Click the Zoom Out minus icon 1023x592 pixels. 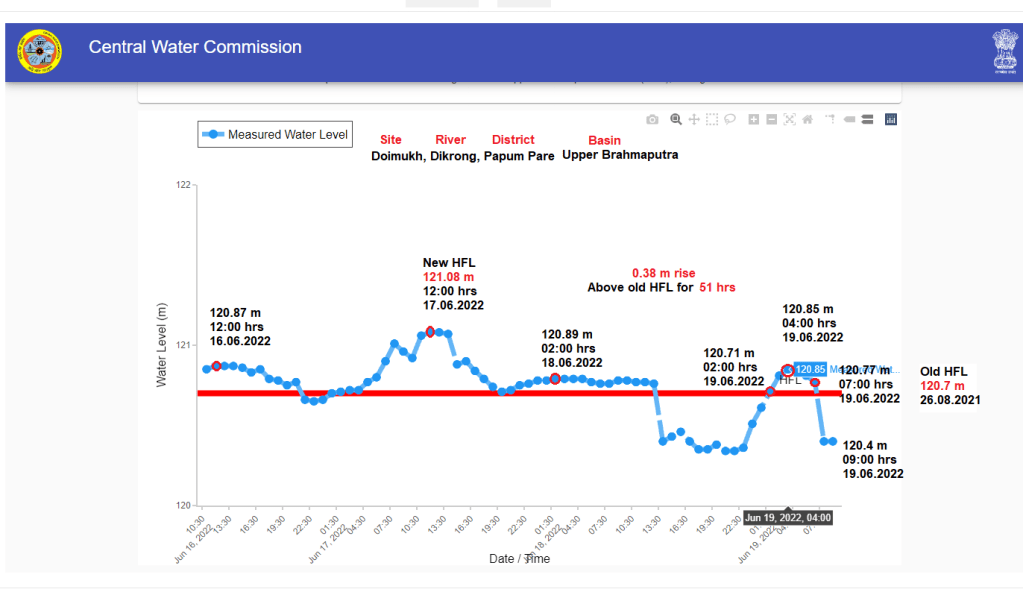[x=771, y=119]
